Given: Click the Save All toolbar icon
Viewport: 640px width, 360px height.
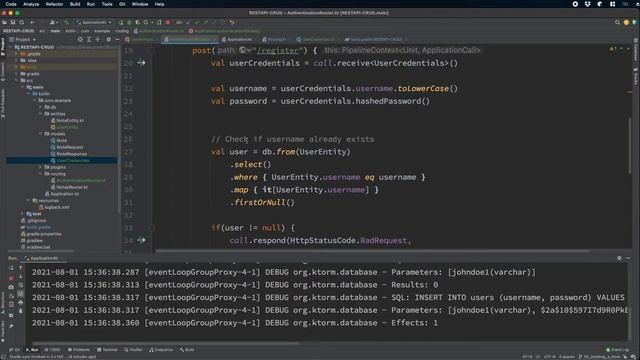Looking at the screenshot, I should pos(13,22).
